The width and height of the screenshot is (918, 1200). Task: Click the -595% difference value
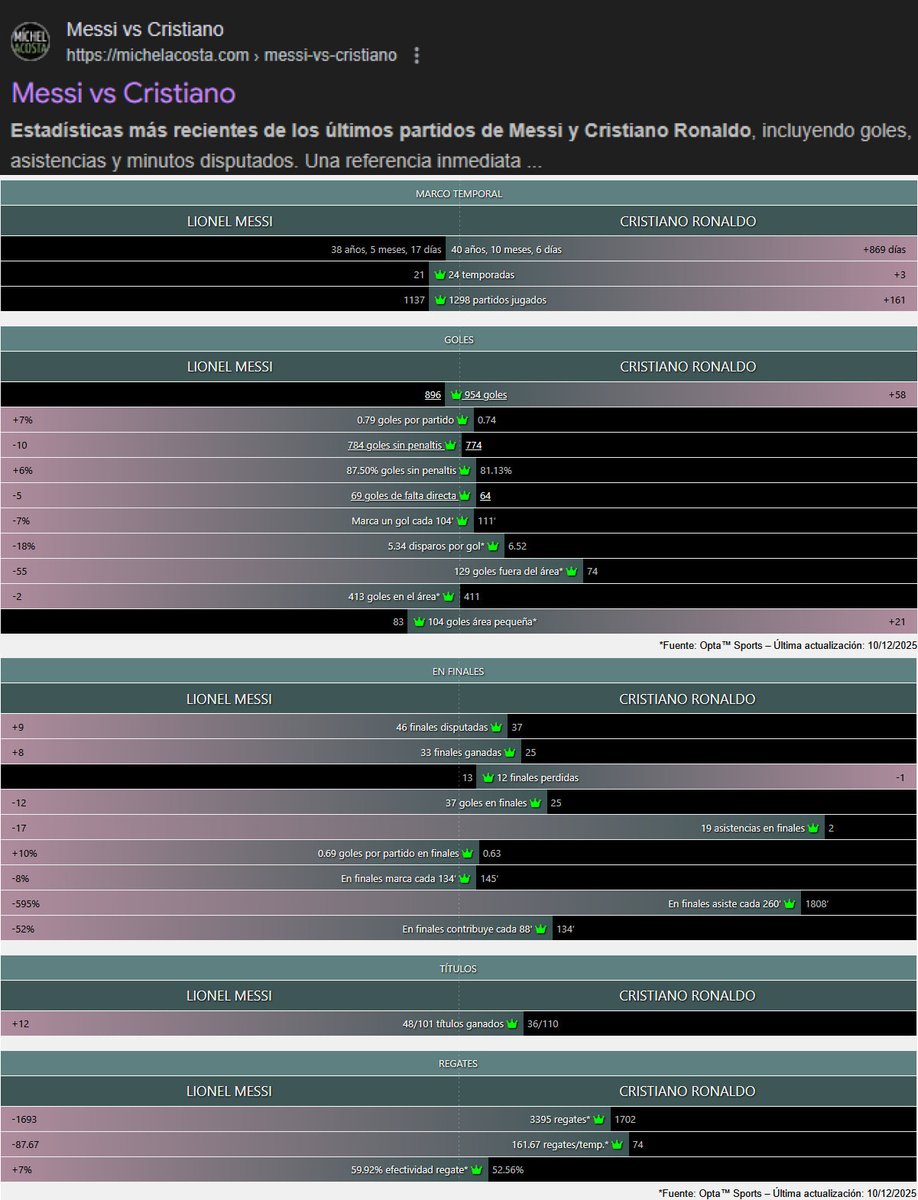[x=26, y=903]
